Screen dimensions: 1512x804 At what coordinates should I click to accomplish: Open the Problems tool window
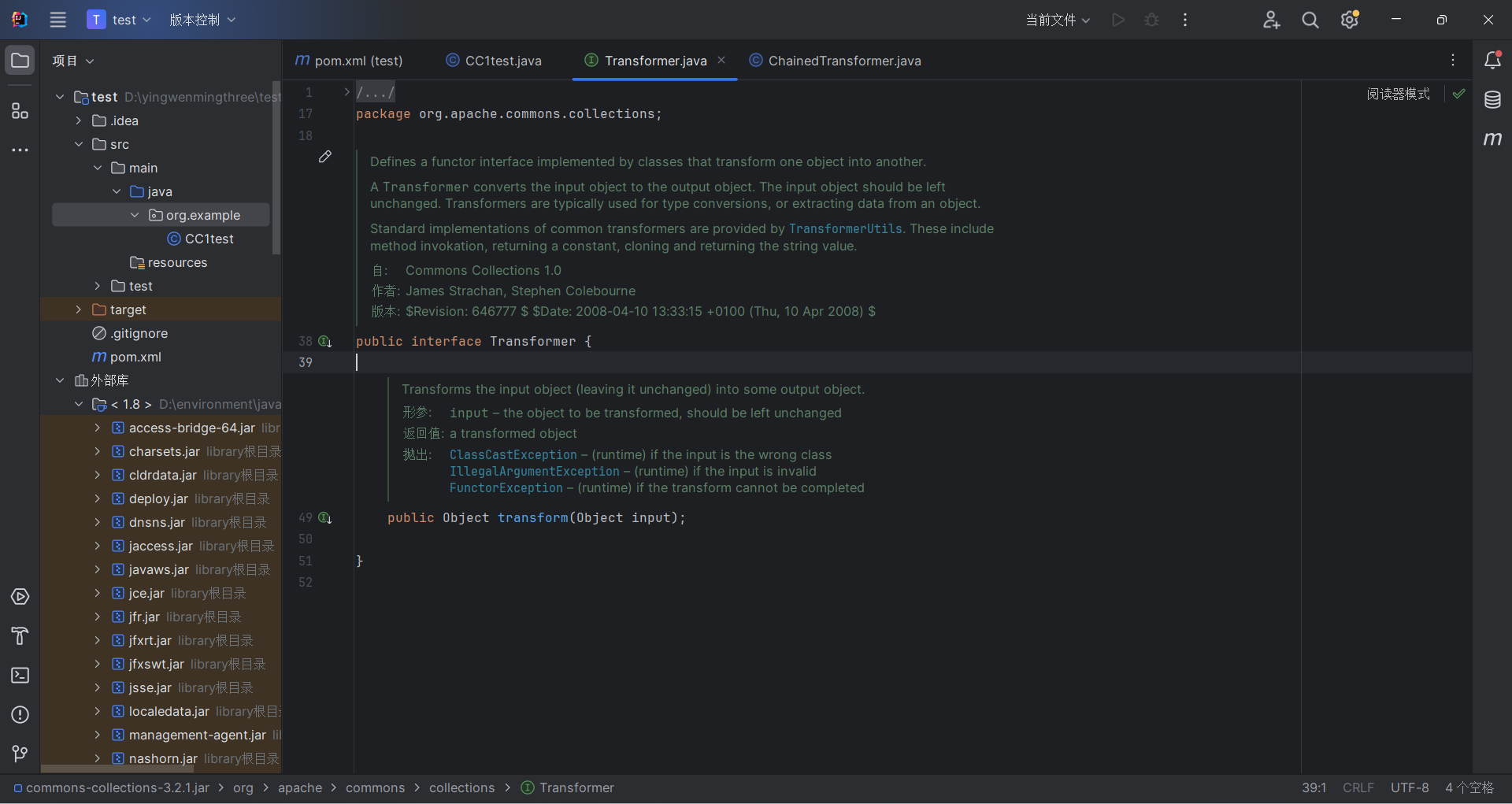click(20, 715)
